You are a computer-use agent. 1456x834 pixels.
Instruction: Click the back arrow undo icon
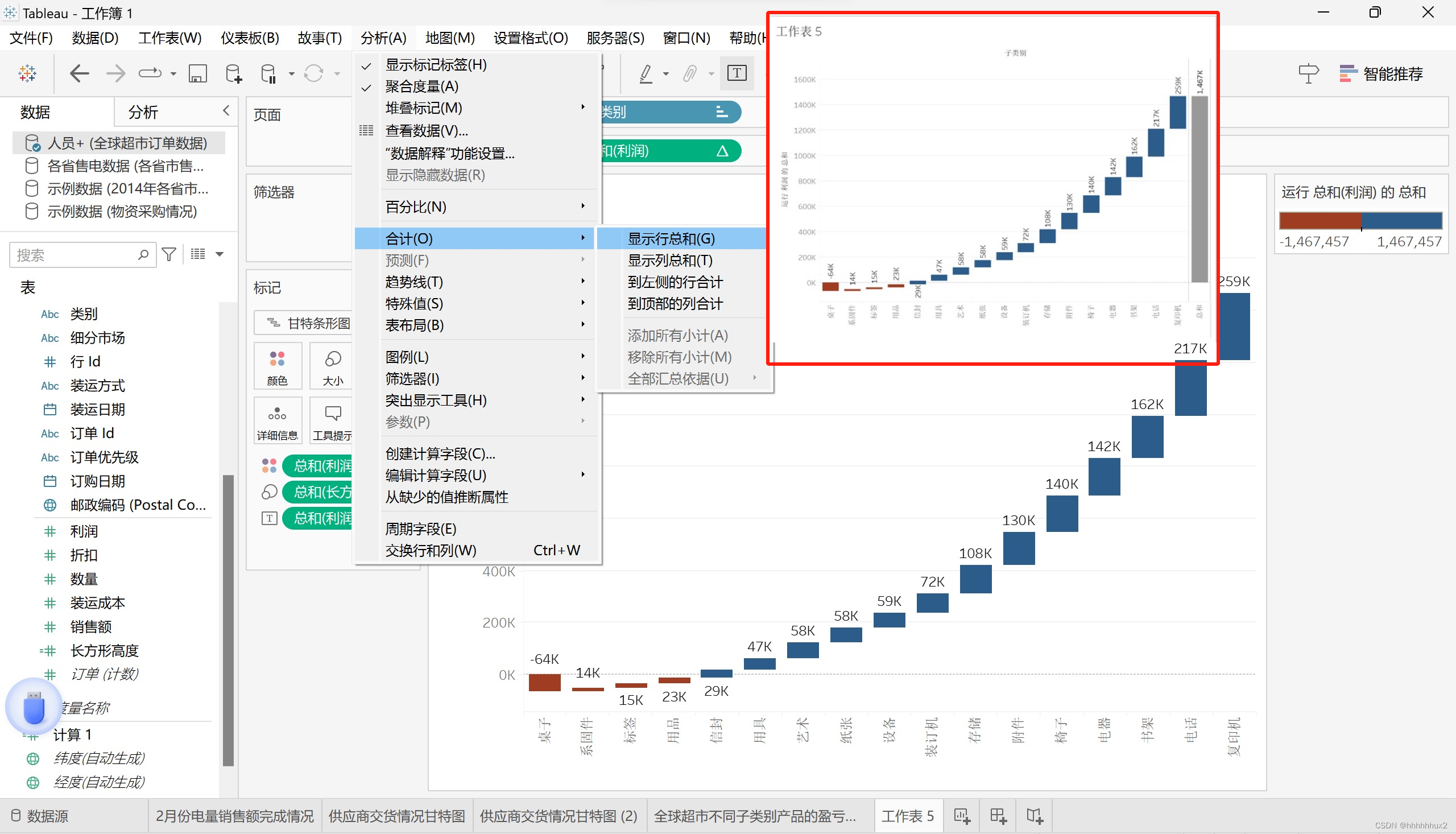pos(79,73)
